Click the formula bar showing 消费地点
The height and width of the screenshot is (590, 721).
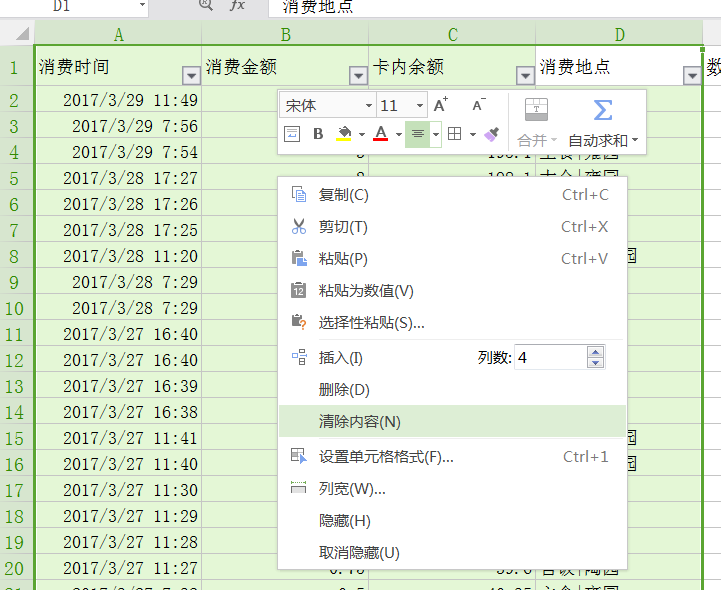point(495,6)
